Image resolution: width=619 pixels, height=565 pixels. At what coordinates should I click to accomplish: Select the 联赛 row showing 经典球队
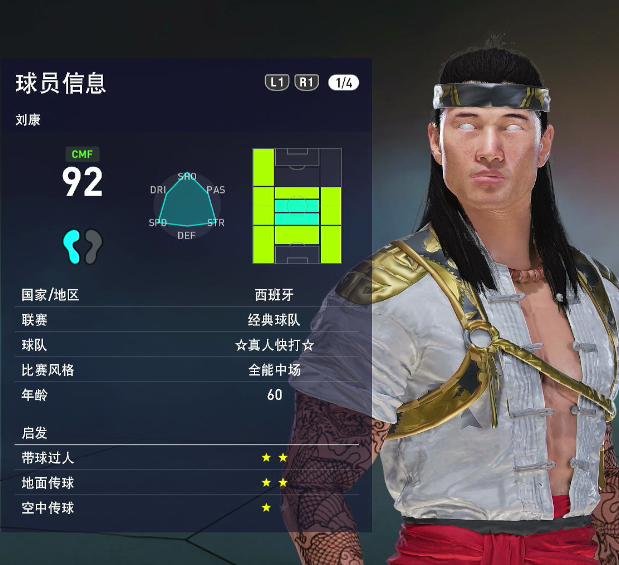[x=187, y=319]
